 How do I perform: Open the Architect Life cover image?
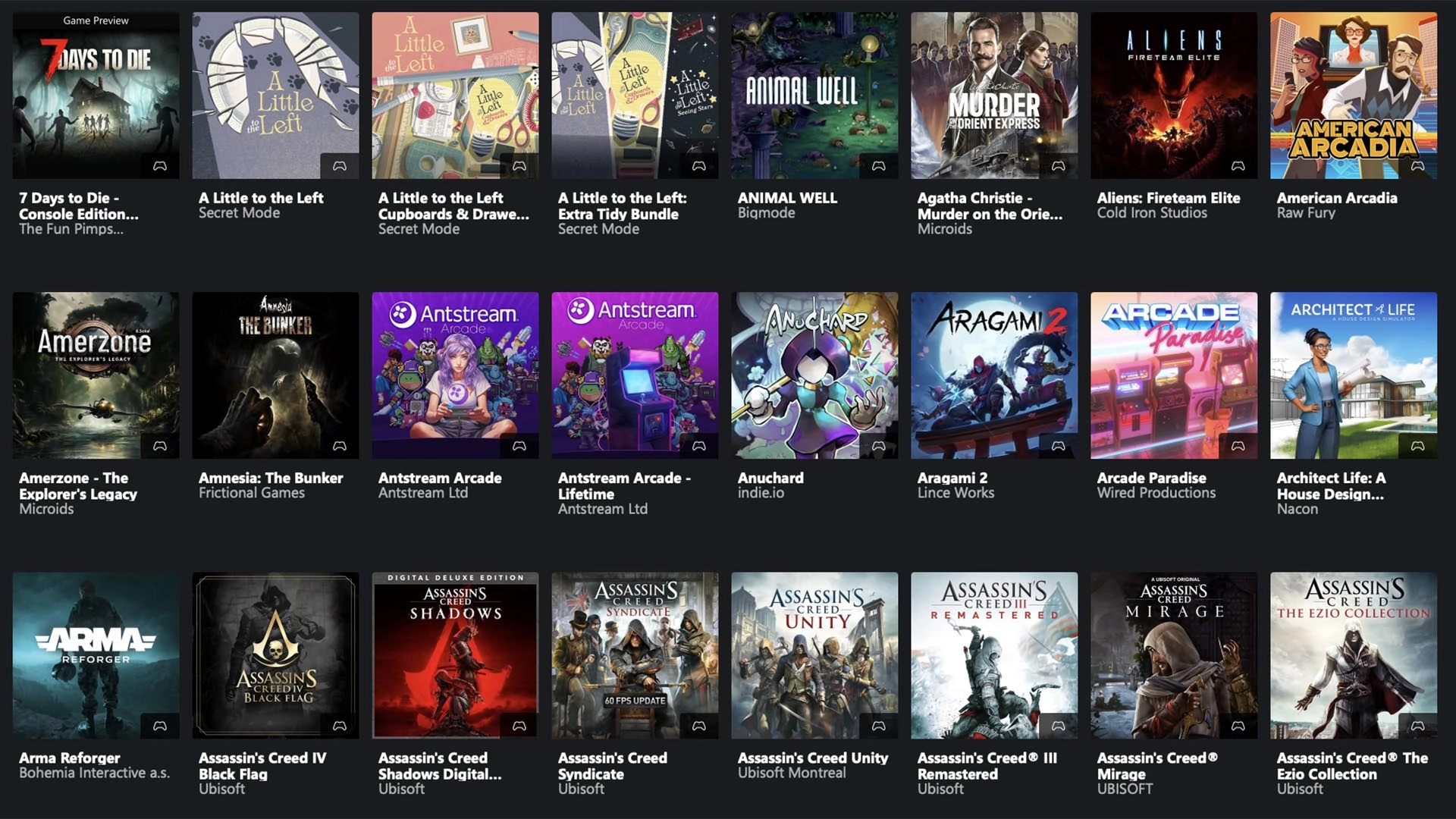(x=1354, y=375)
